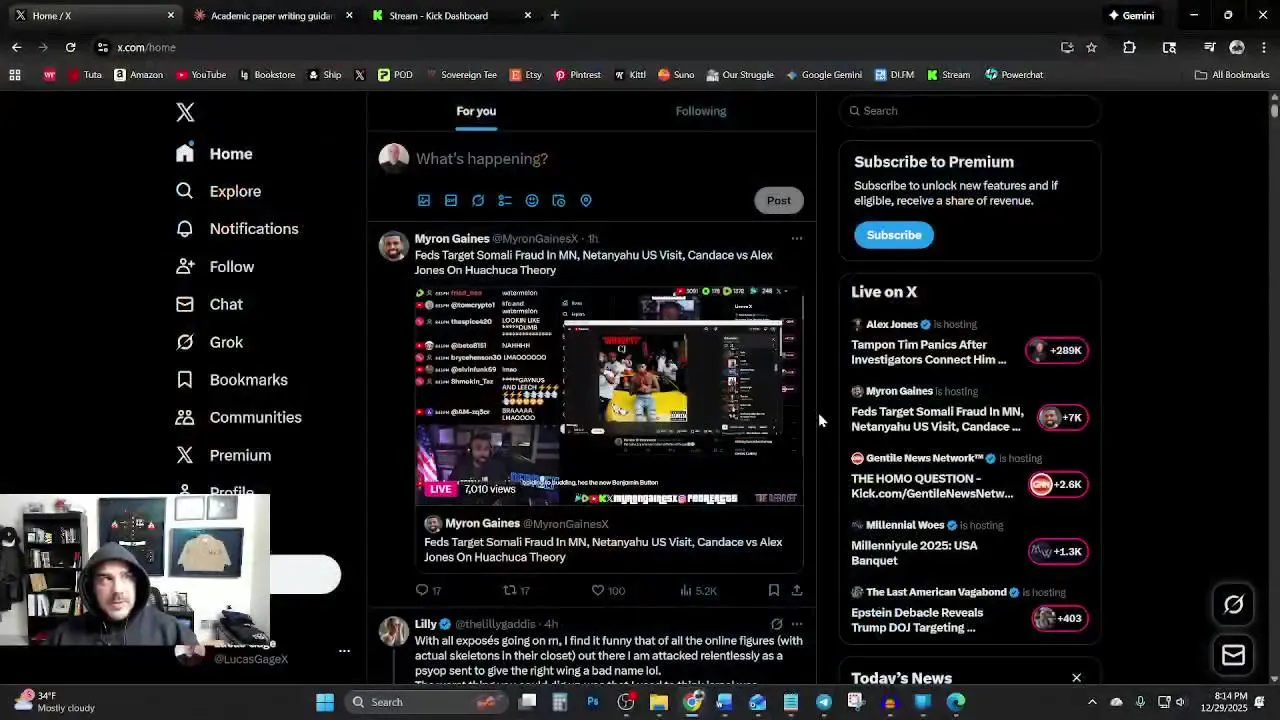Viewport: 1280px width, 720px height.
Task: Open Explore in X sidebar
Action: [x=218, y=191]
